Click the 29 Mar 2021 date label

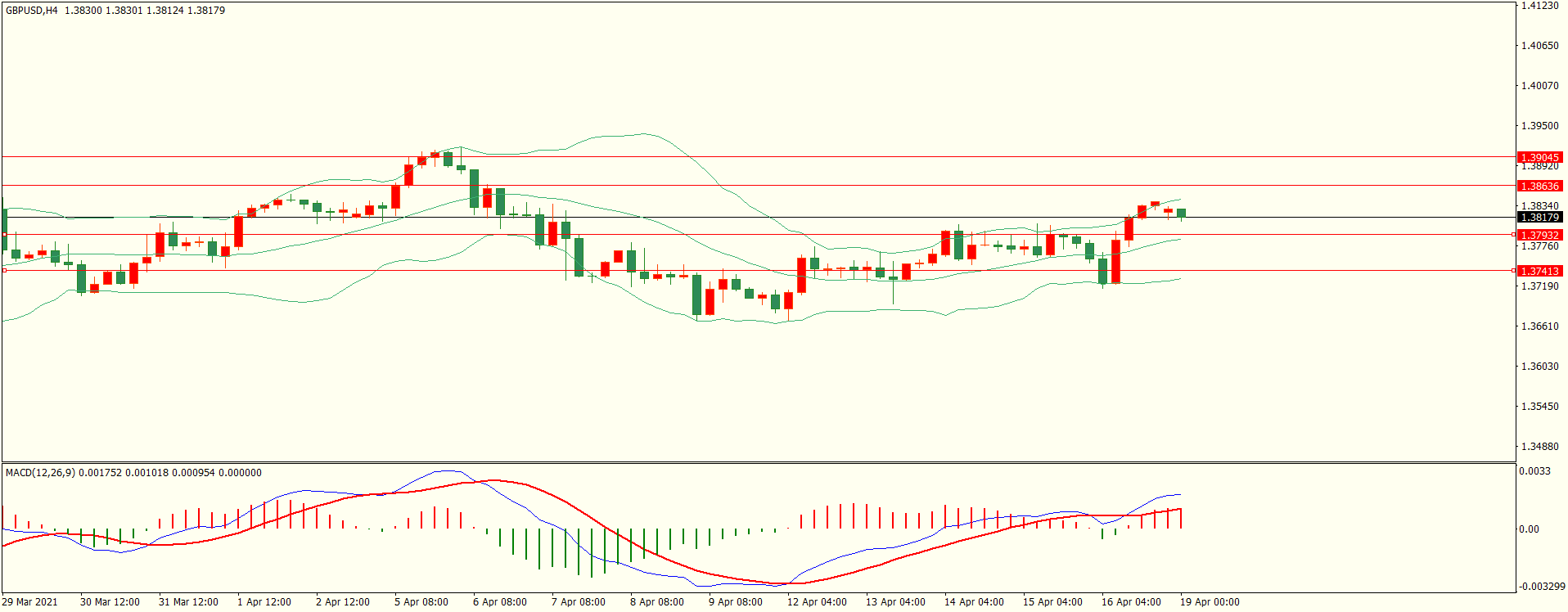pos(30,601)
